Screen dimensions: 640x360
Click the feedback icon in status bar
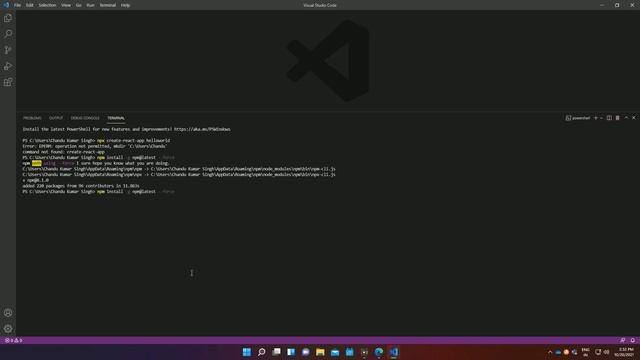pos(622,340)
